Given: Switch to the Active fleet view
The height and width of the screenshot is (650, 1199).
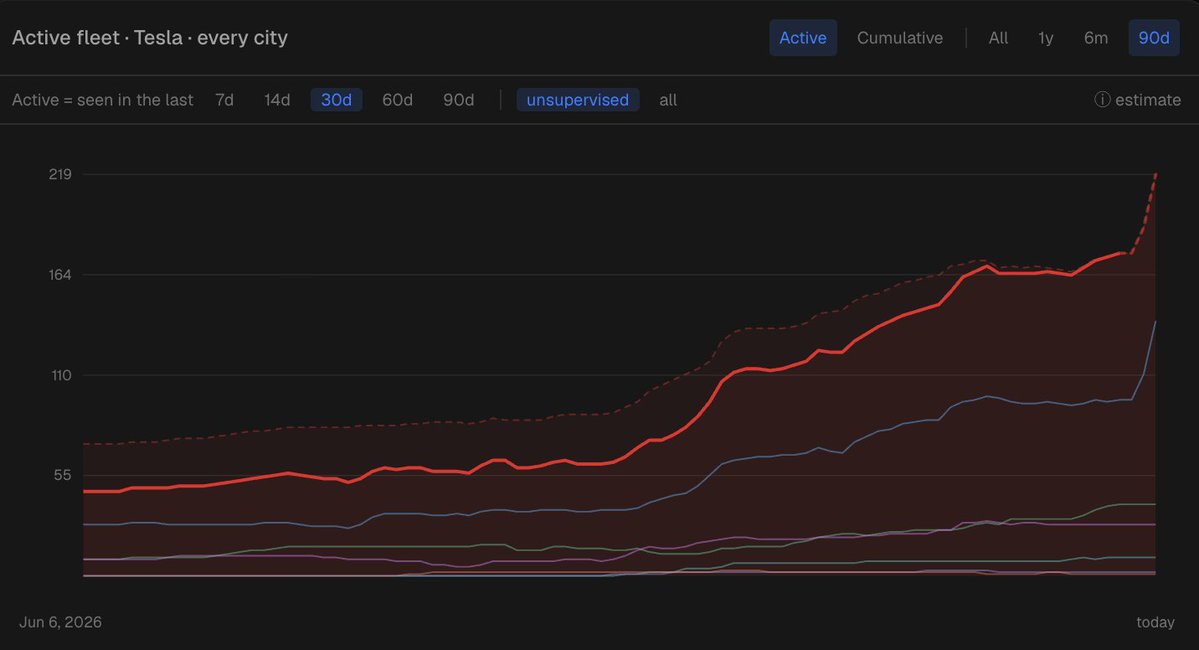Looking at the screenshot, I should click(803, 37).
